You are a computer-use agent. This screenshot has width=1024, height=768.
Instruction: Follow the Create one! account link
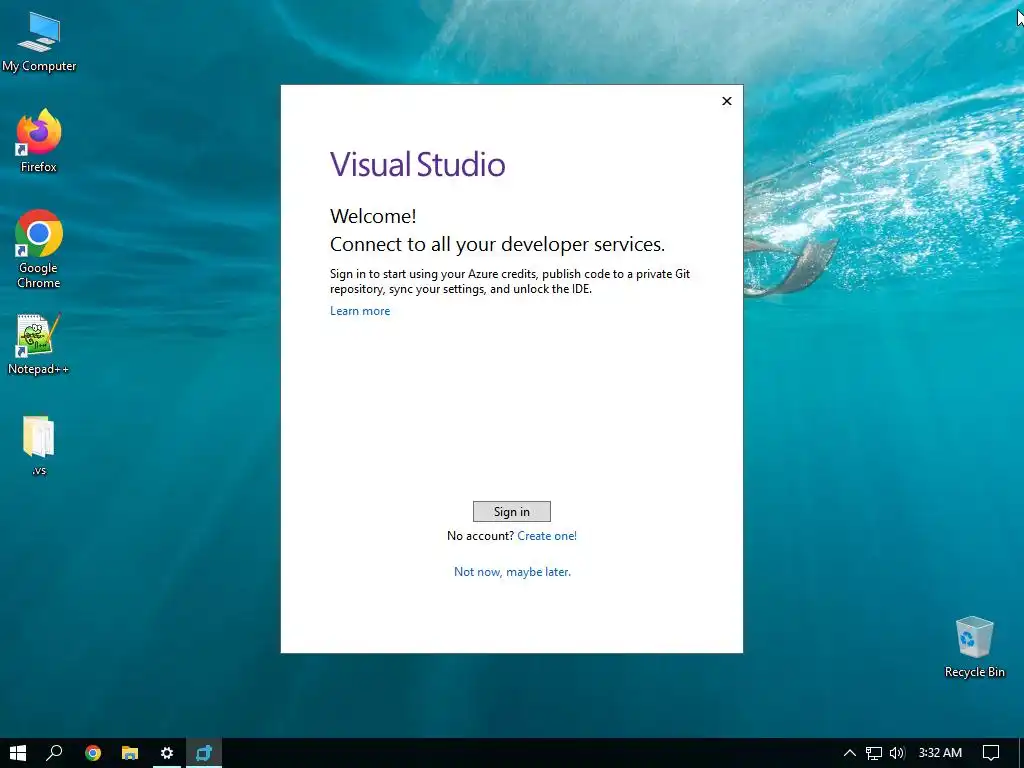click(547, 536)
